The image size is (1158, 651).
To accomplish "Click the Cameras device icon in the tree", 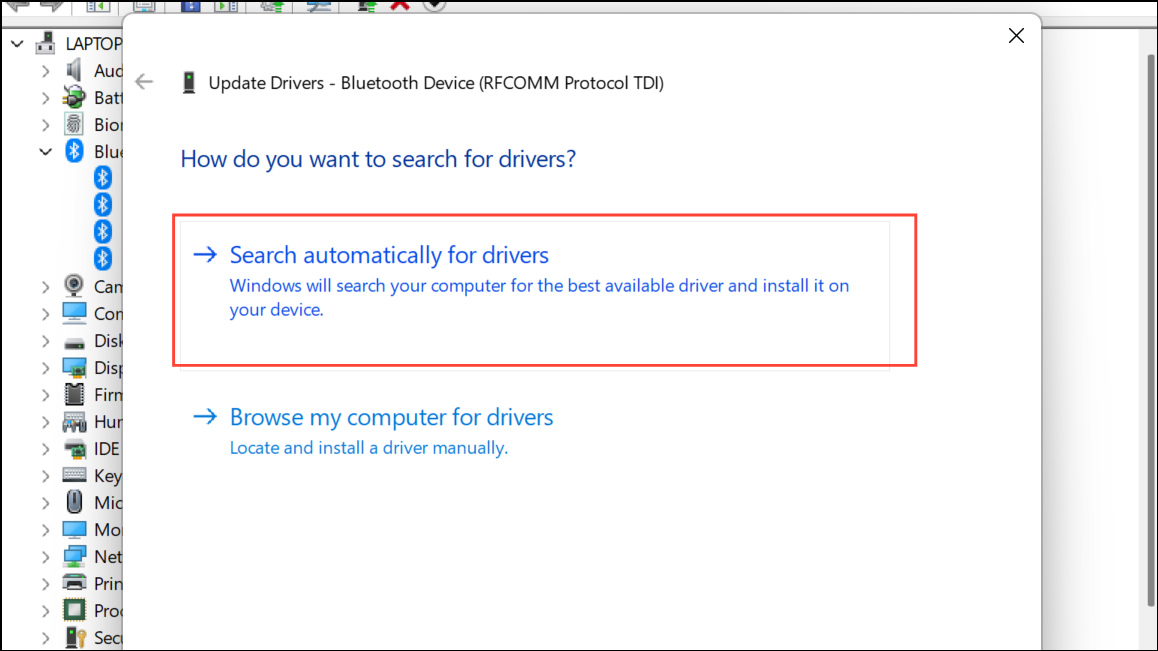I will click(x=75, y=286).
